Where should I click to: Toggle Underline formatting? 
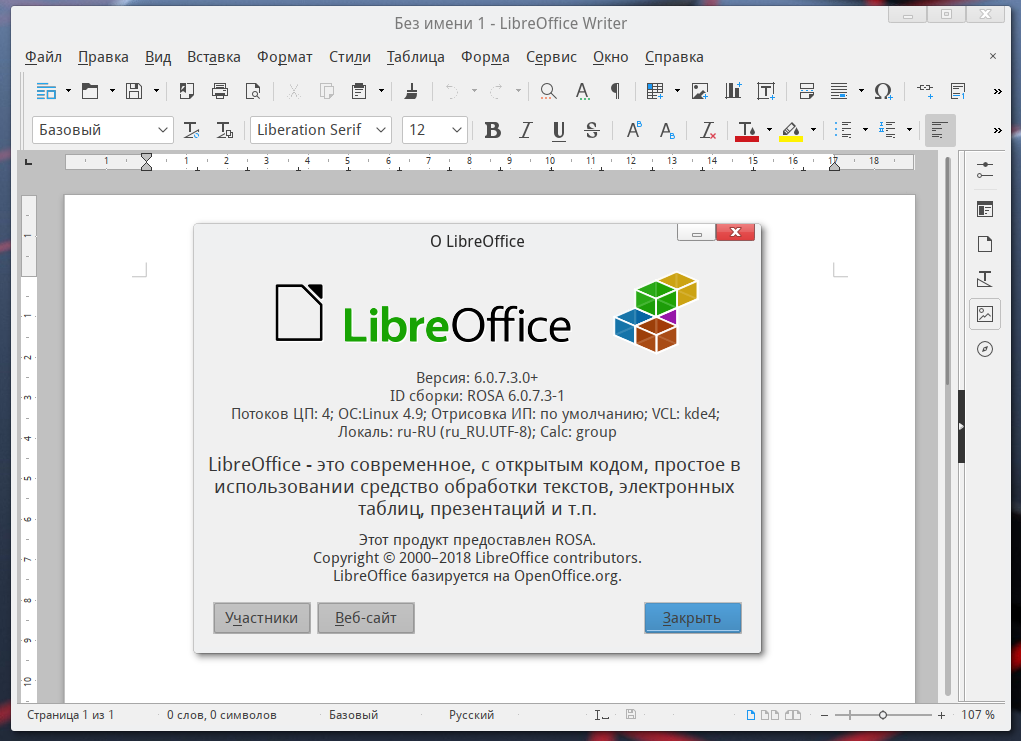coord(559,131)
